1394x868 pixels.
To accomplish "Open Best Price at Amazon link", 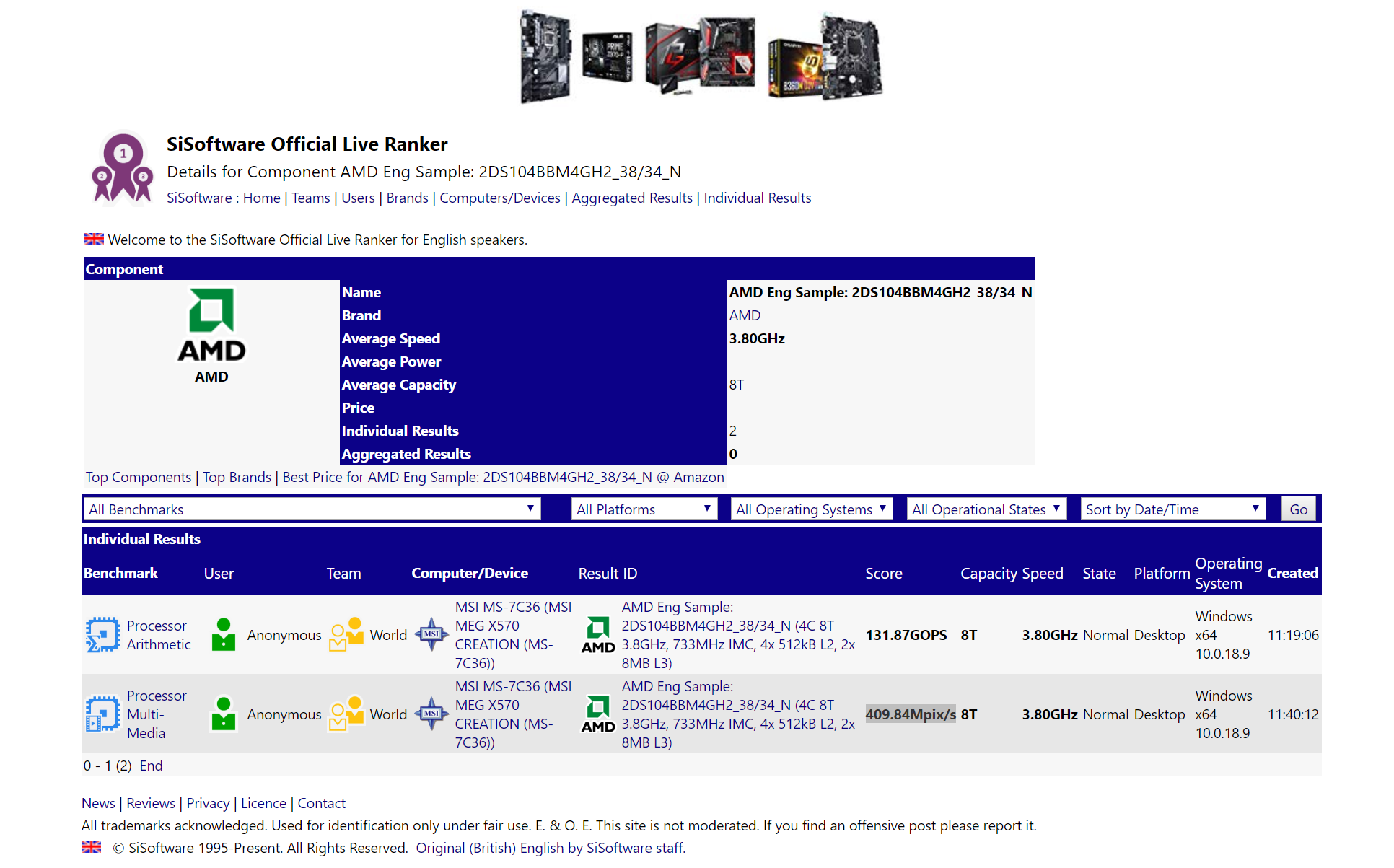I will pos(503,477).
